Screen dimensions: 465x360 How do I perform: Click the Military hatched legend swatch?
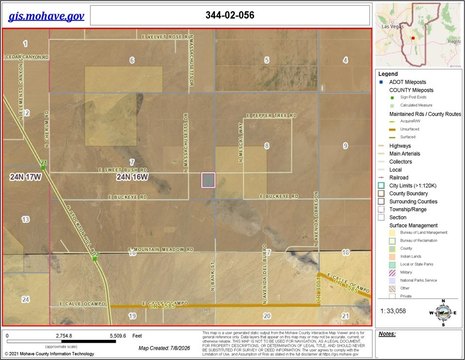click(x=392, y=273)
